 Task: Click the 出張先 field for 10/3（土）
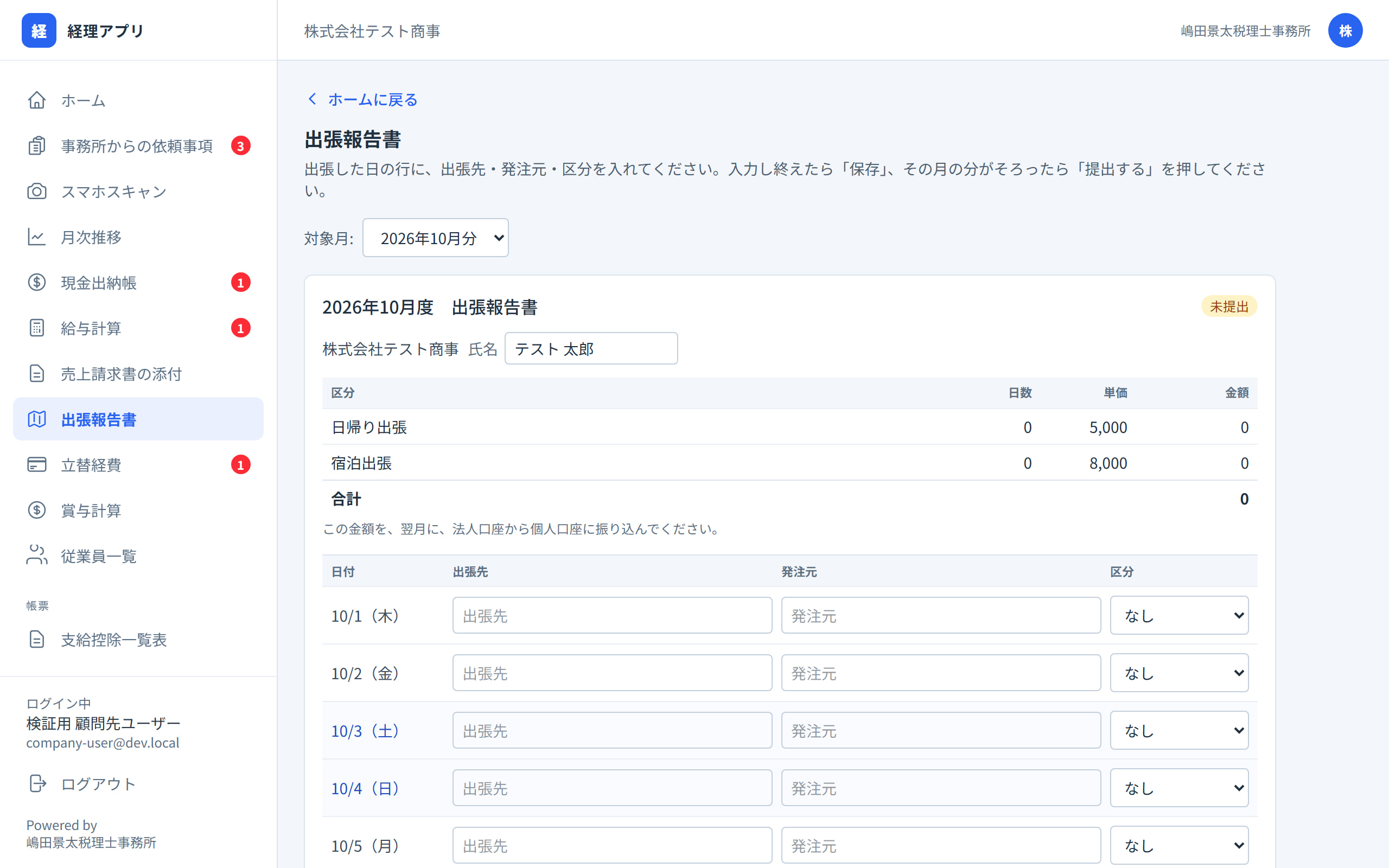(x=612, y=730)
